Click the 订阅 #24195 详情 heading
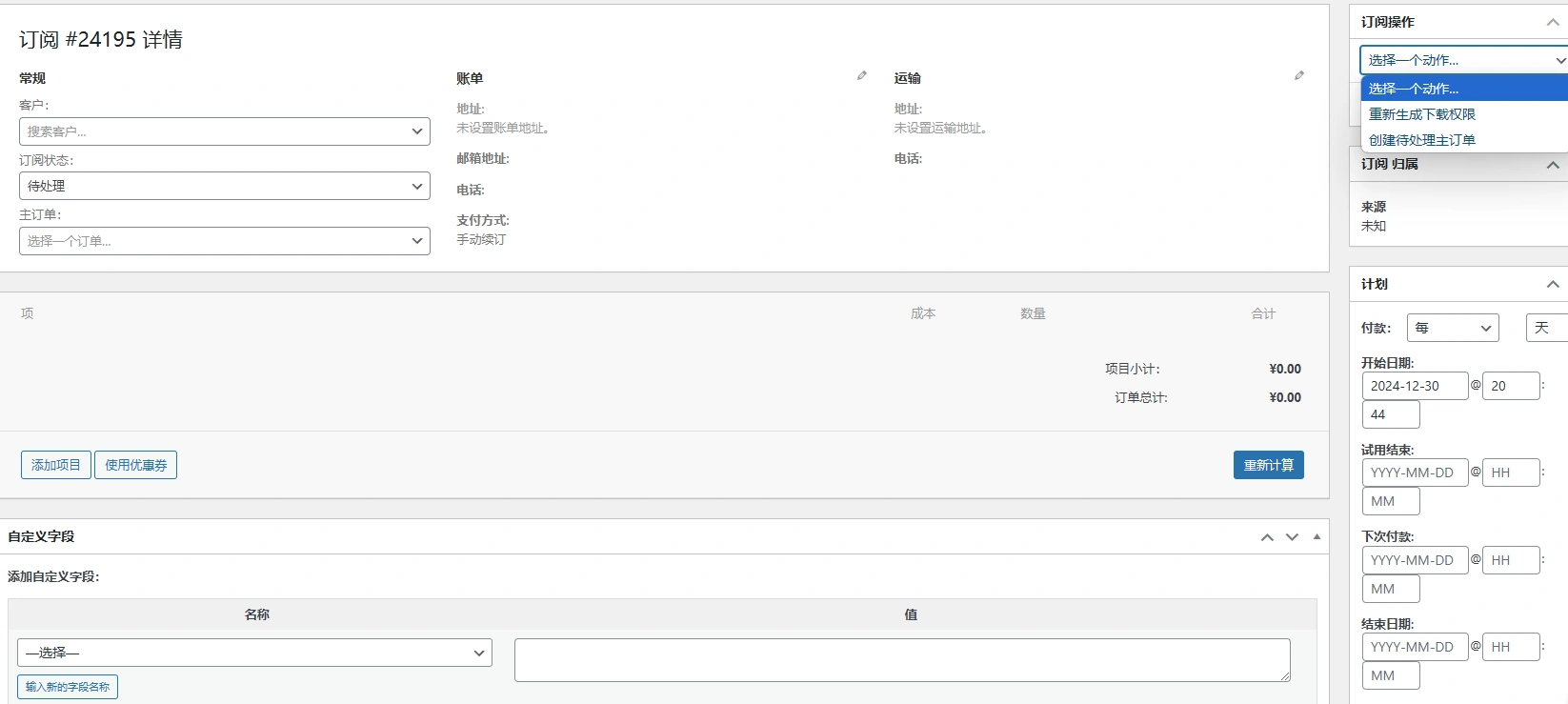 101,39
